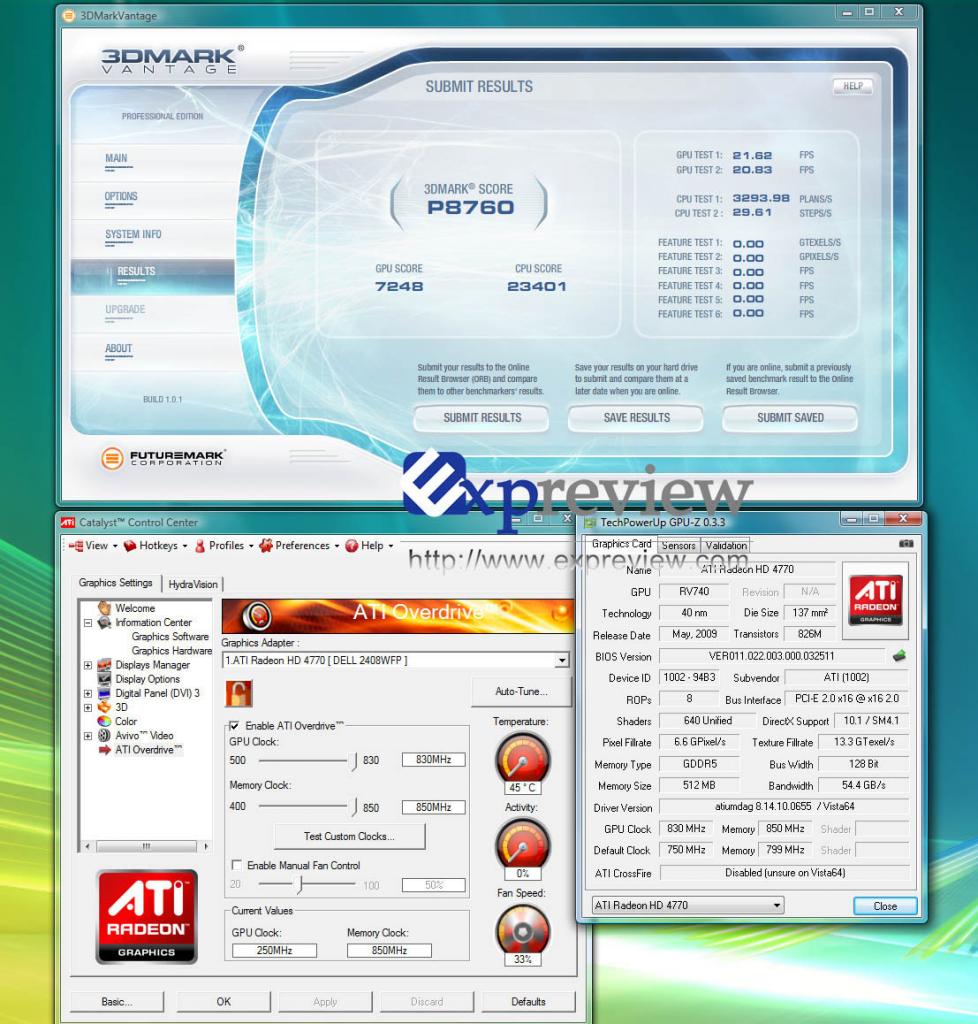Expand the 3D tree node
The width and height of the screenshot is (978, 1024).
coord(87,707)
